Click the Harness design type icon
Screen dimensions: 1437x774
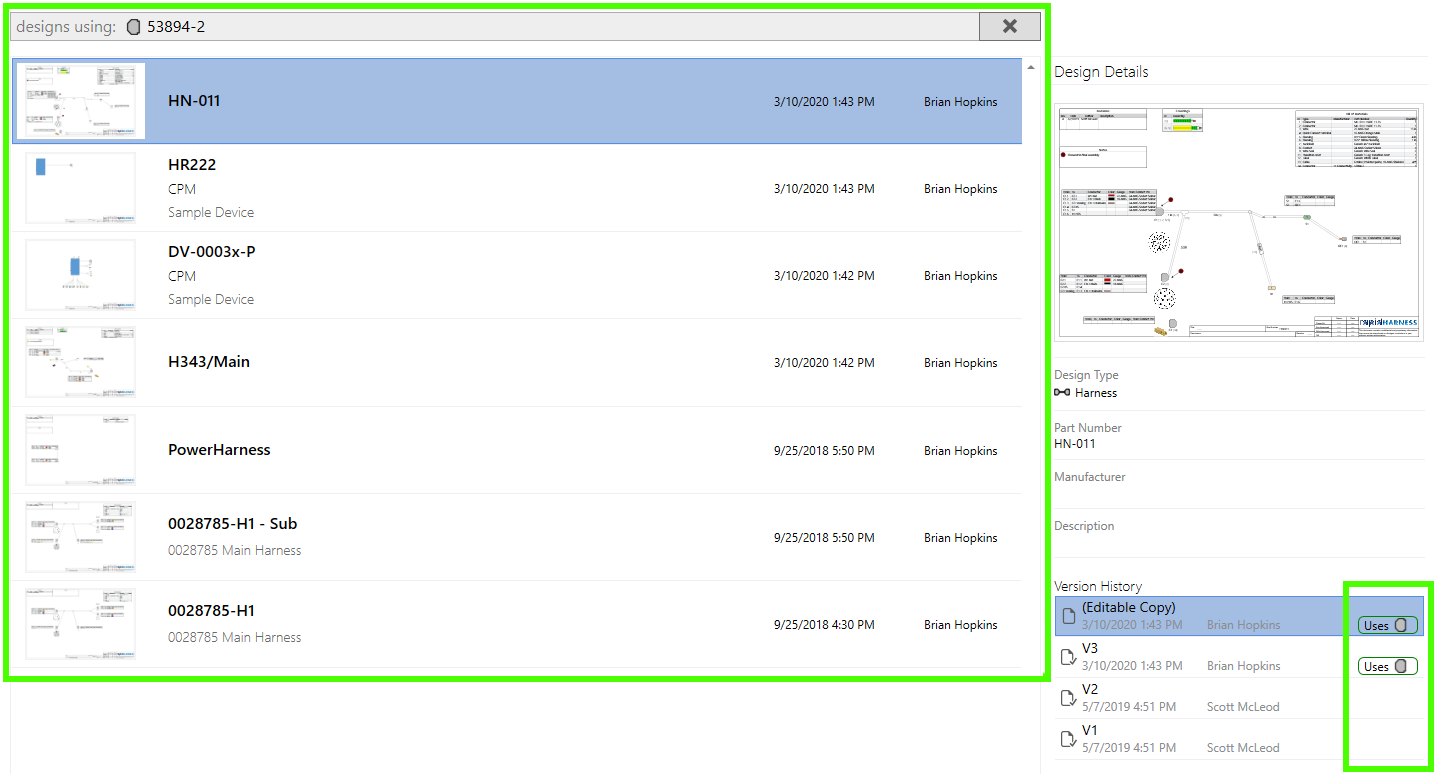pyautogui.click(x=1062, y=393)
